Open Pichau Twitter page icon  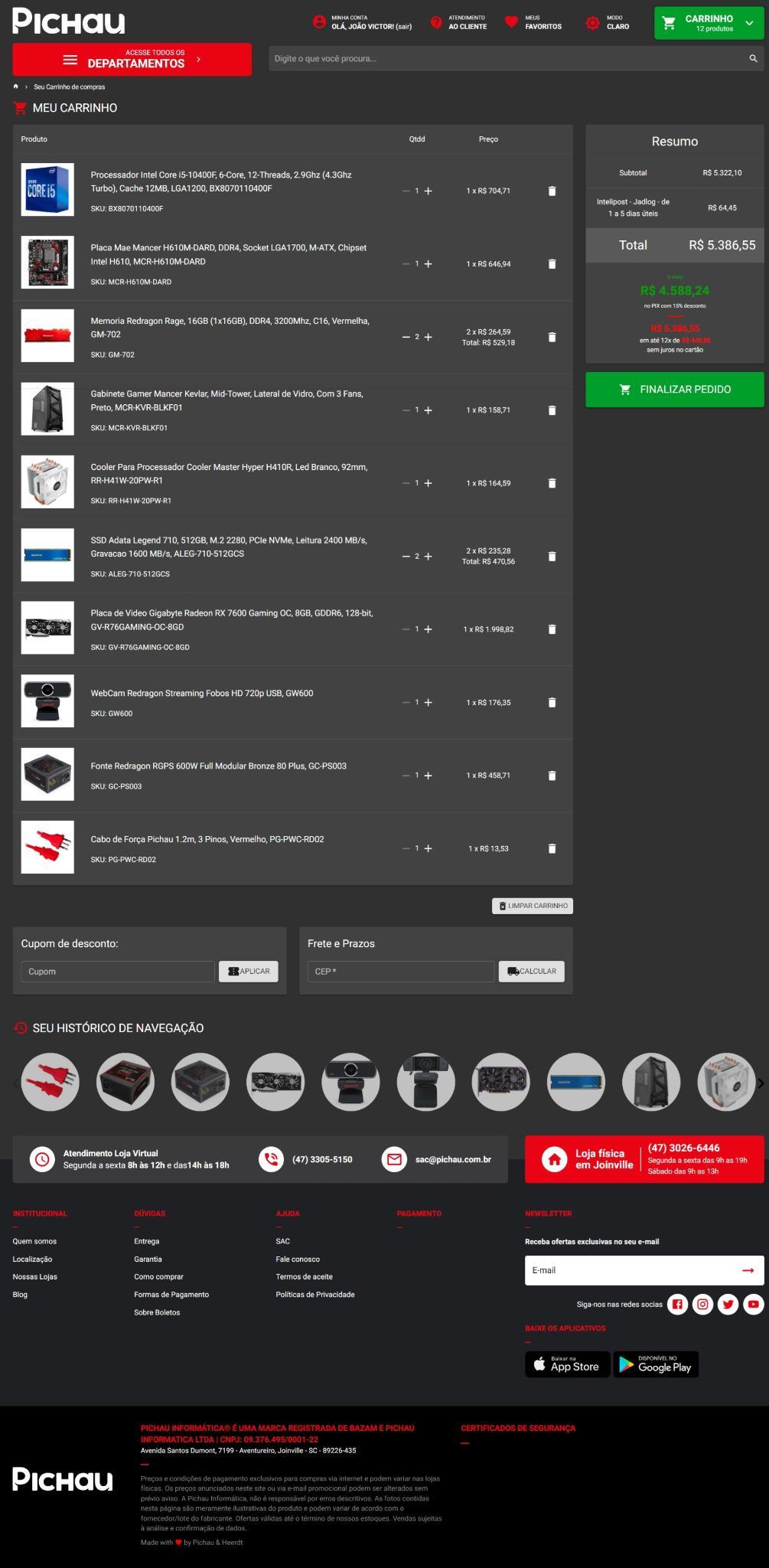728,1304
